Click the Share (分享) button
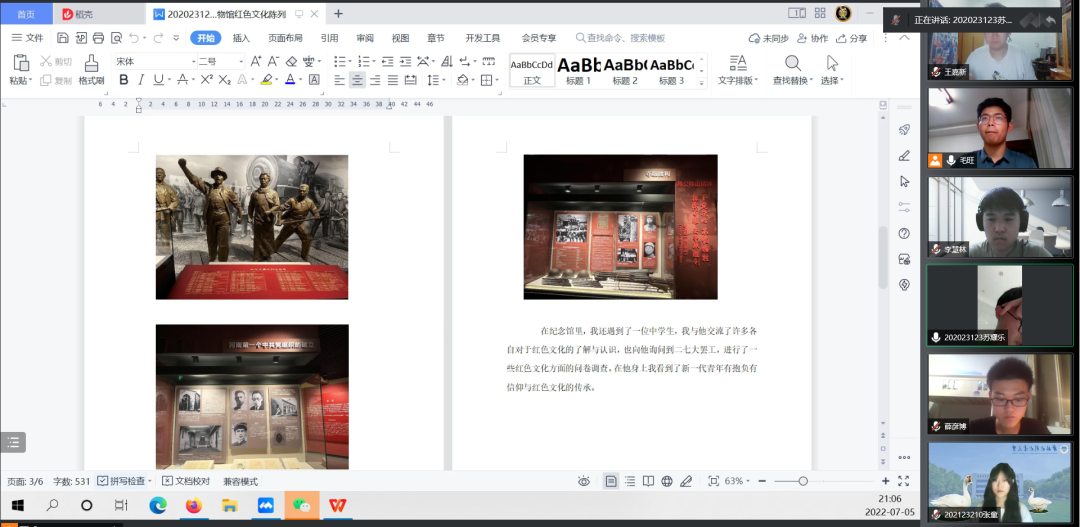Image resolution: width=1080 pixels, height=527 pixels. point(851,38)
